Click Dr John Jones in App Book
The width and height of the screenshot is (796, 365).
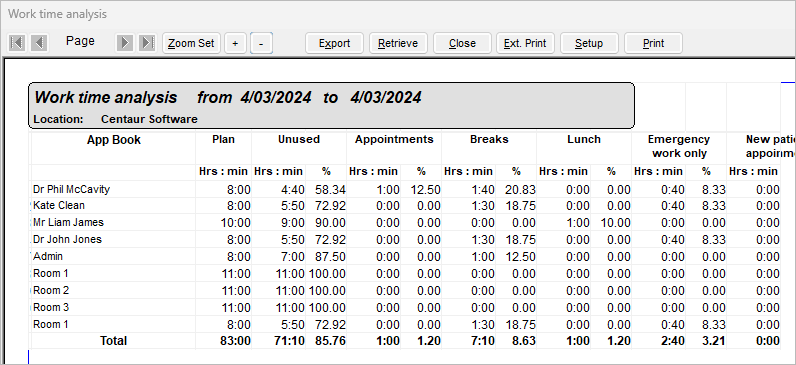tap(68, 239)
